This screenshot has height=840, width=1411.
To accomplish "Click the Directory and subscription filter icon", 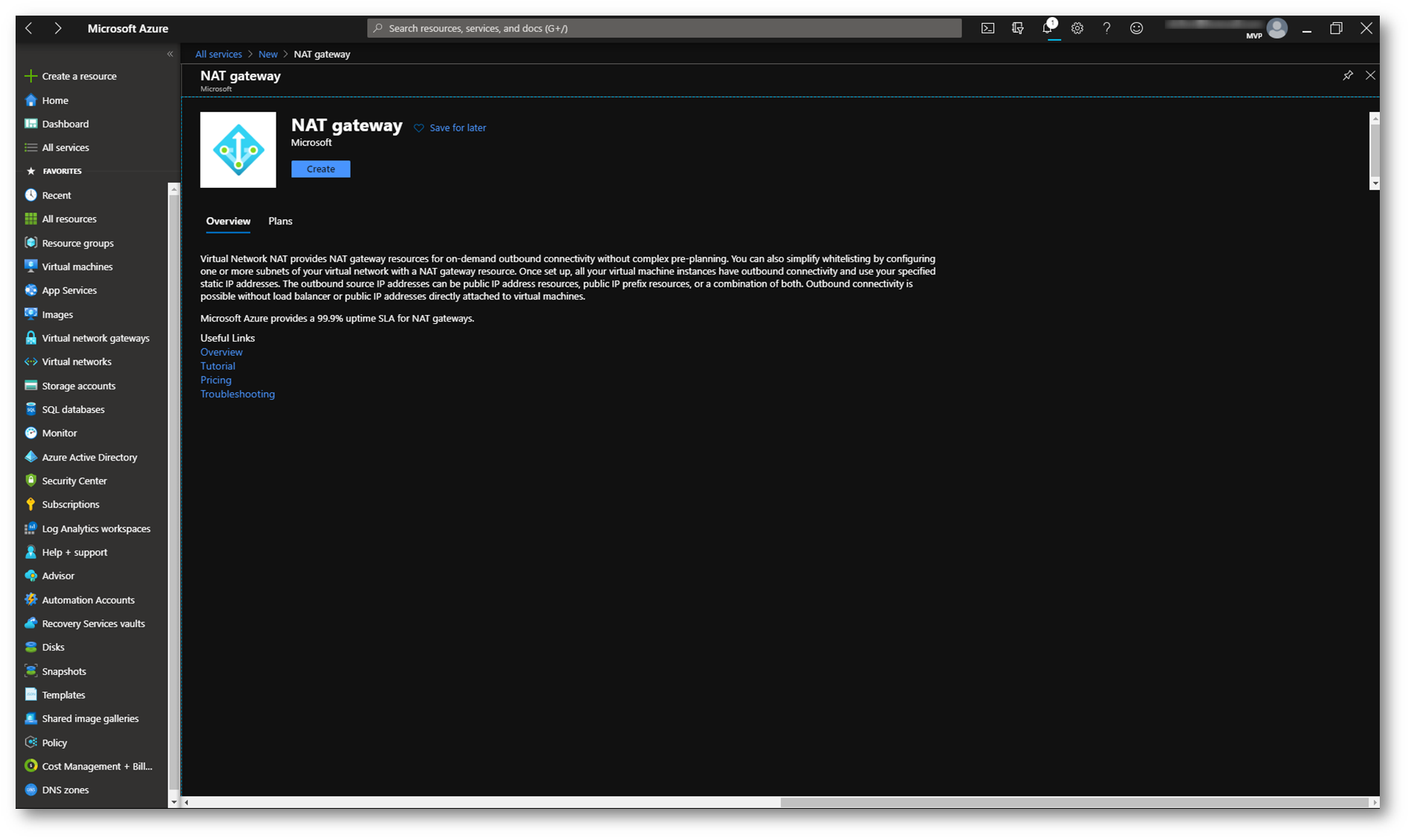I will (1017, 28).
